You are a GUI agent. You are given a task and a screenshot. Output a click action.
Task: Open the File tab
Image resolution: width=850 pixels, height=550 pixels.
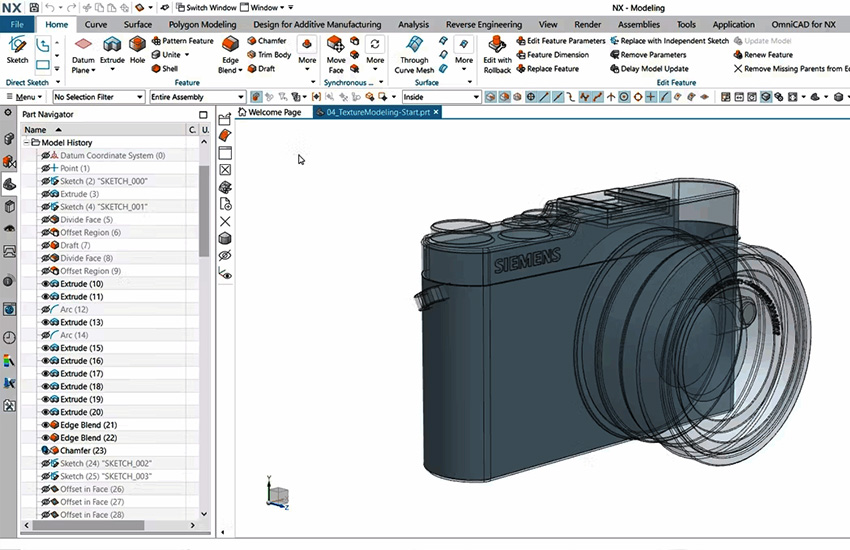tap(17, 24)
